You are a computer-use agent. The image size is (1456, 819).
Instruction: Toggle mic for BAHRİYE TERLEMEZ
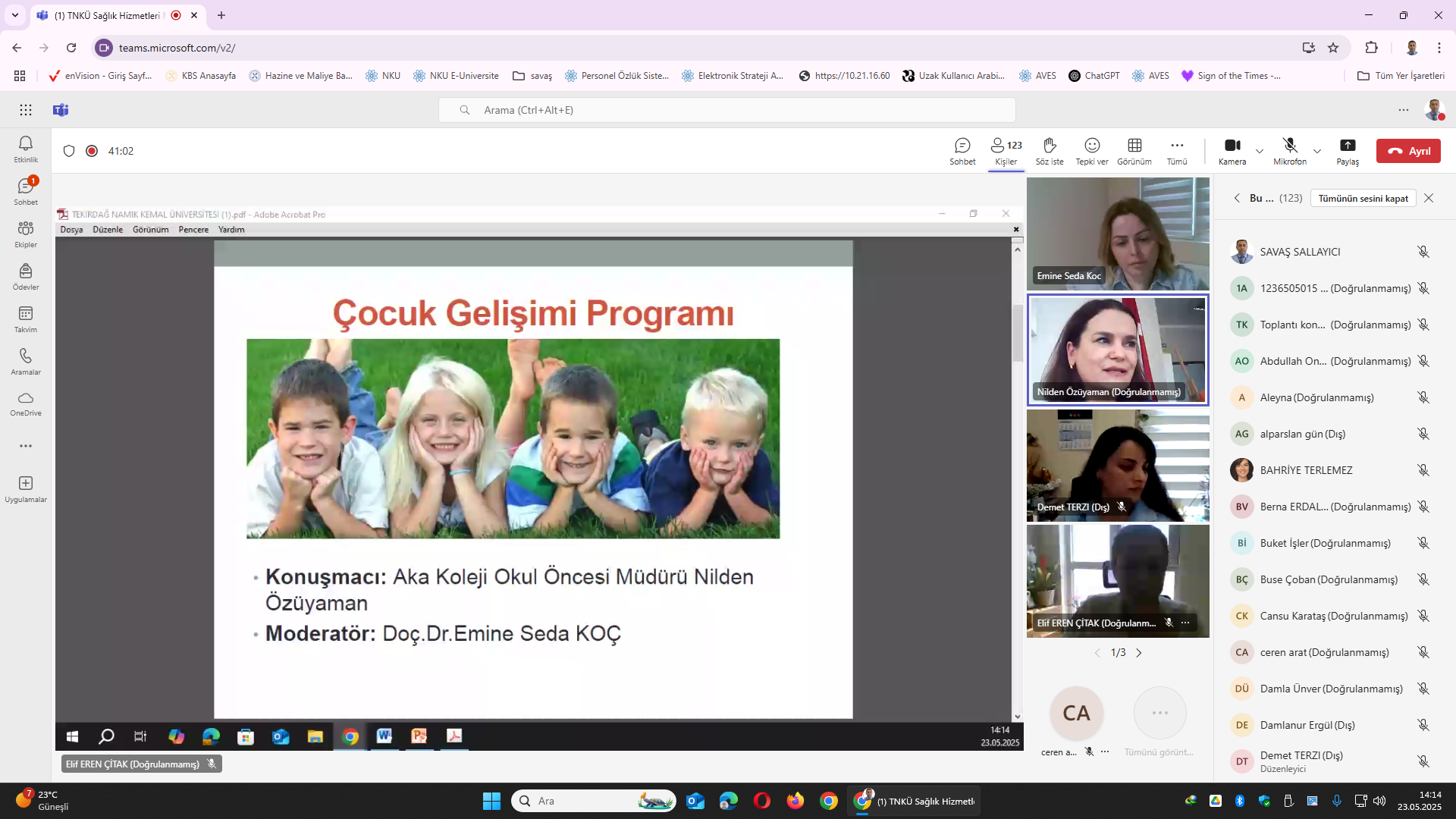pos(1423,470)
